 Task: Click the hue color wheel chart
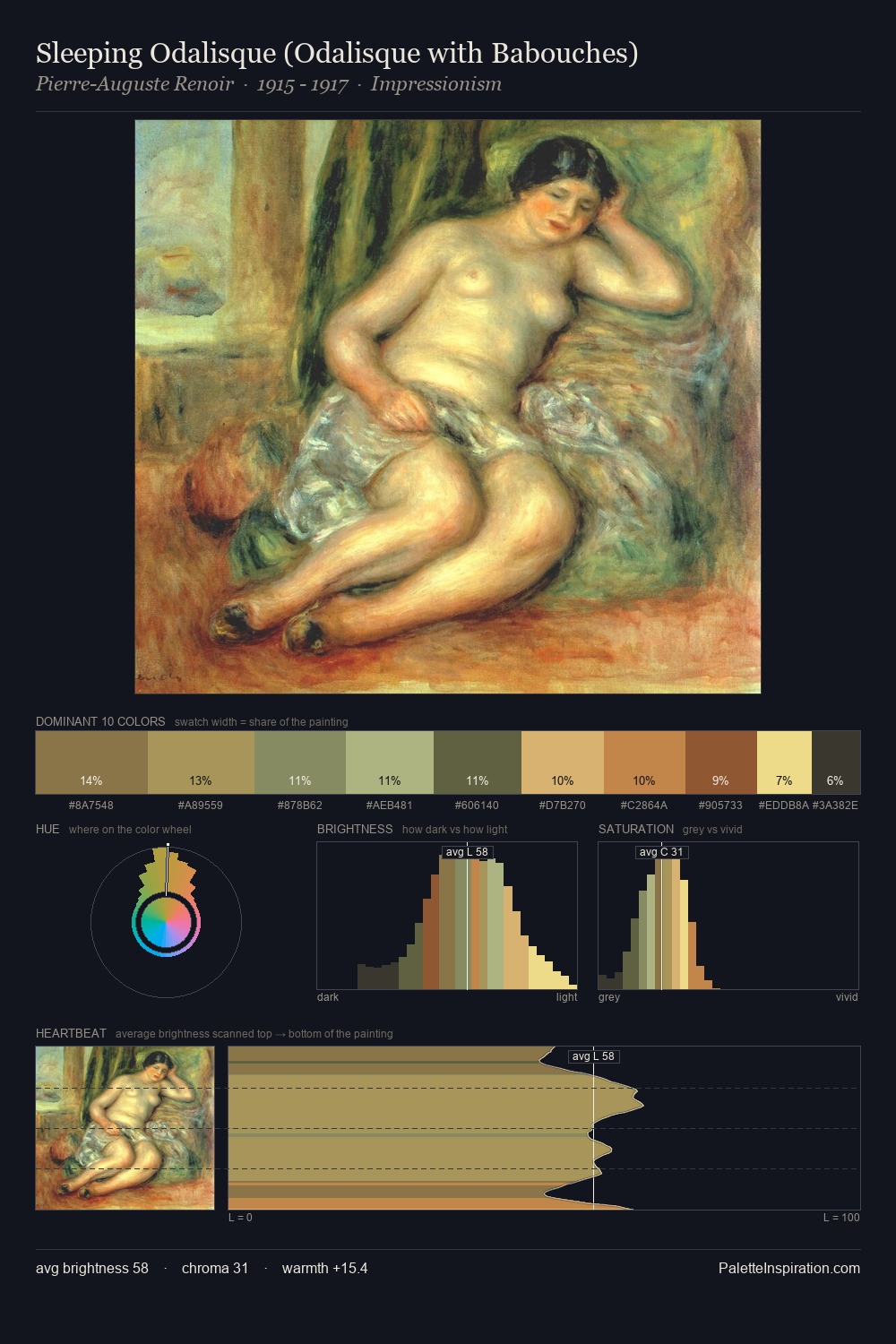pos(167,921)
